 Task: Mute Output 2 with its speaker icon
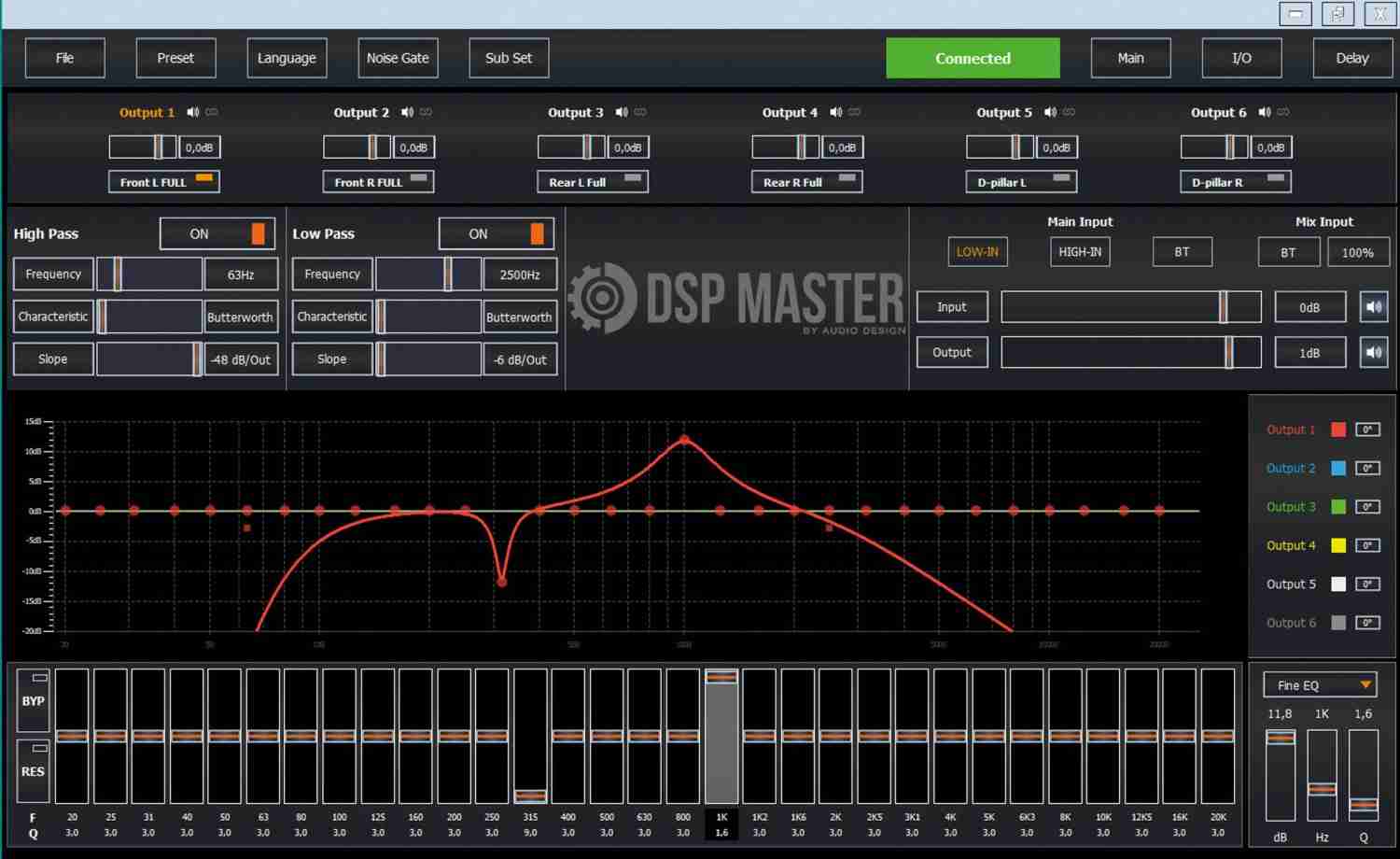point(407,112)
